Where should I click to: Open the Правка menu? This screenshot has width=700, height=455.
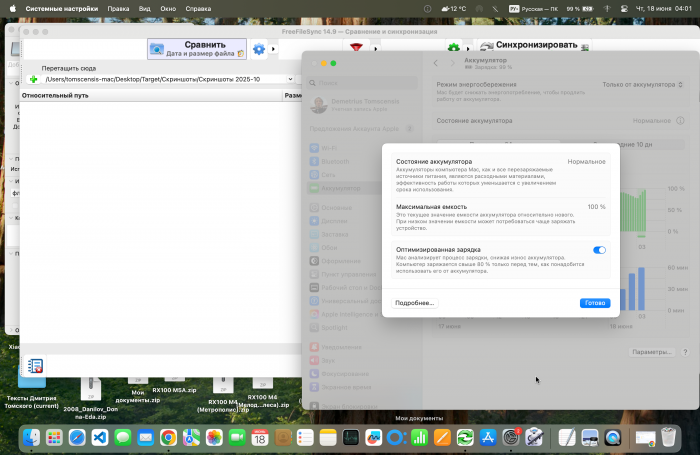[x=118, y=8]
